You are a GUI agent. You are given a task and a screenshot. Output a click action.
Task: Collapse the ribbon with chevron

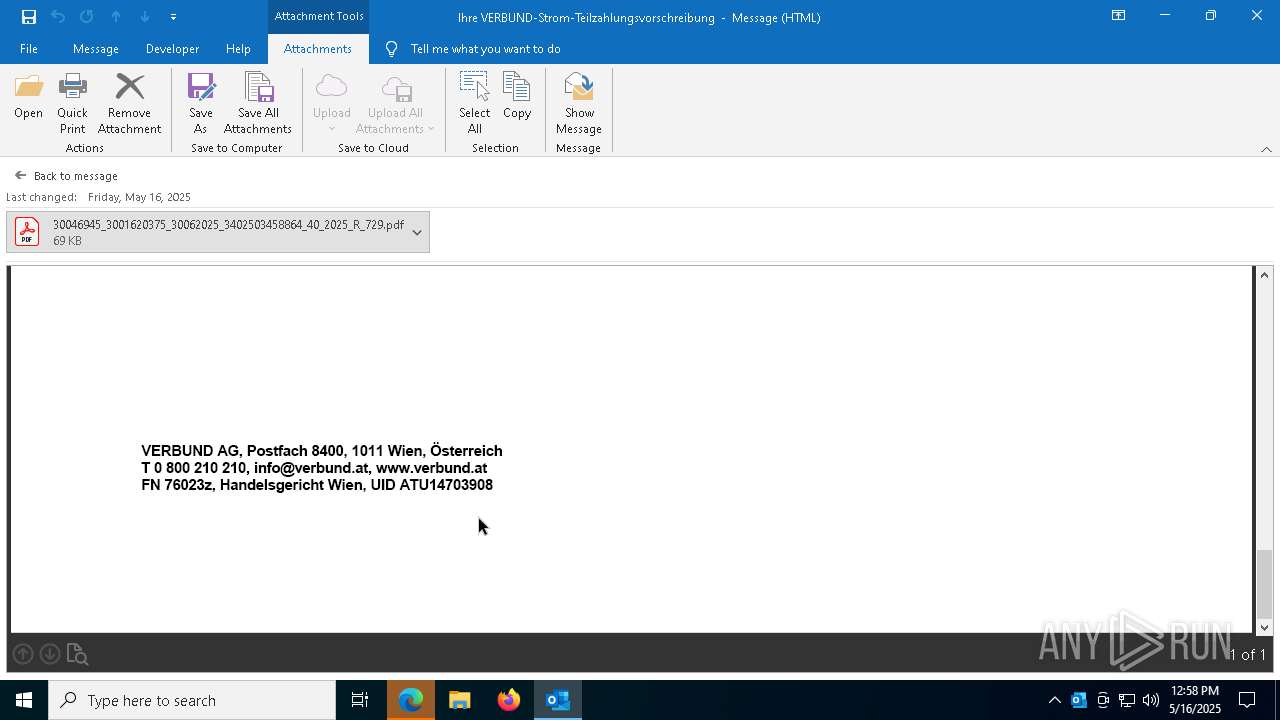tap(1266, 149)
